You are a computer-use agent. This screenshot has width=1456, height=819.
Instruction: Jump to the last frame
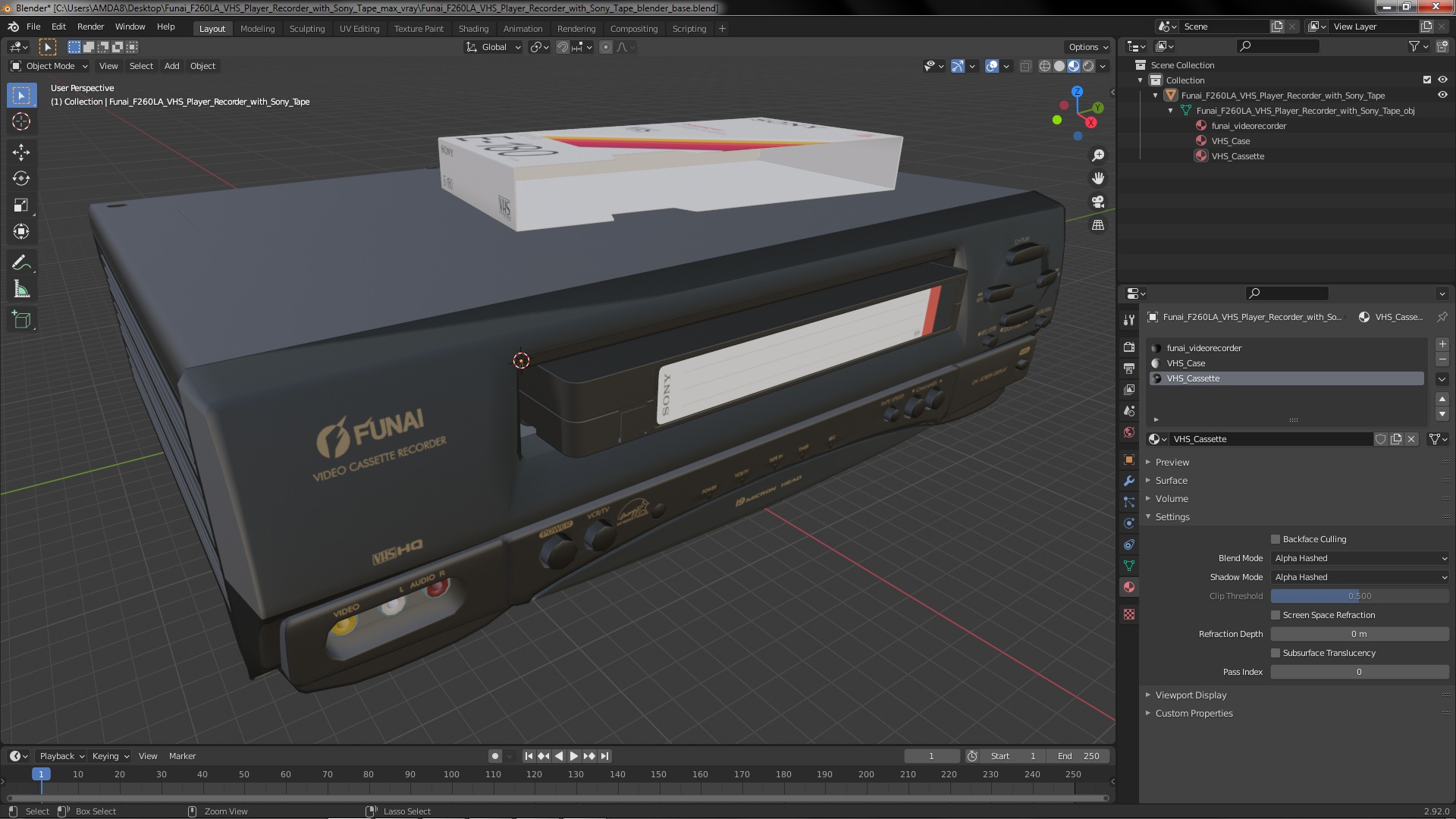604,756
